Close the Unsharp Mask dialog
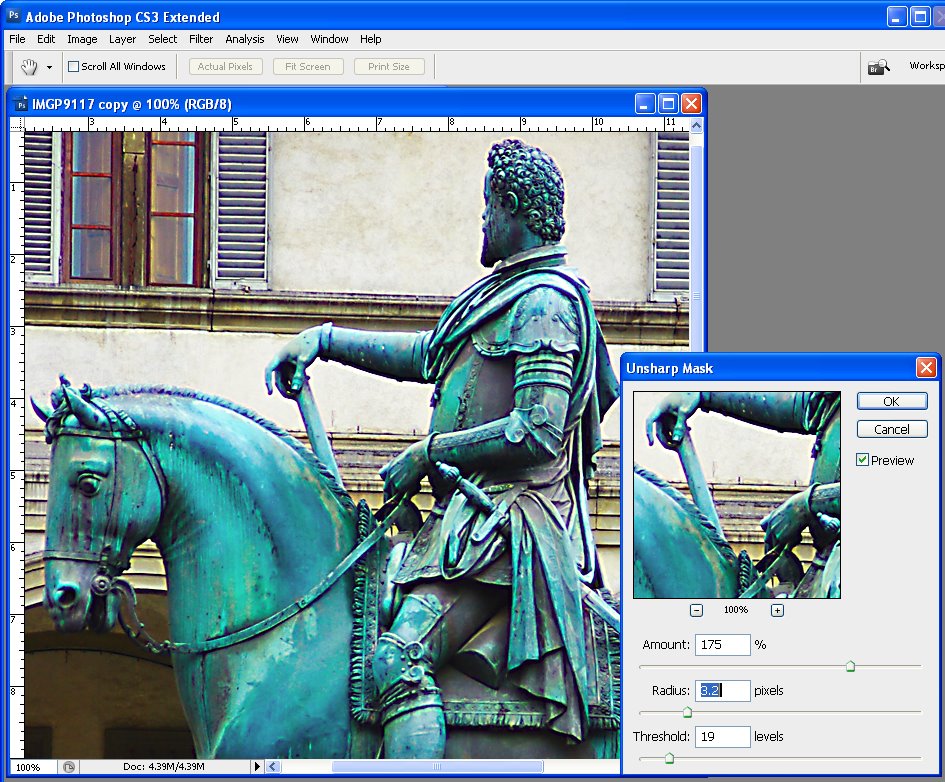This screenshot has width=945, height=782. [926, 368]
